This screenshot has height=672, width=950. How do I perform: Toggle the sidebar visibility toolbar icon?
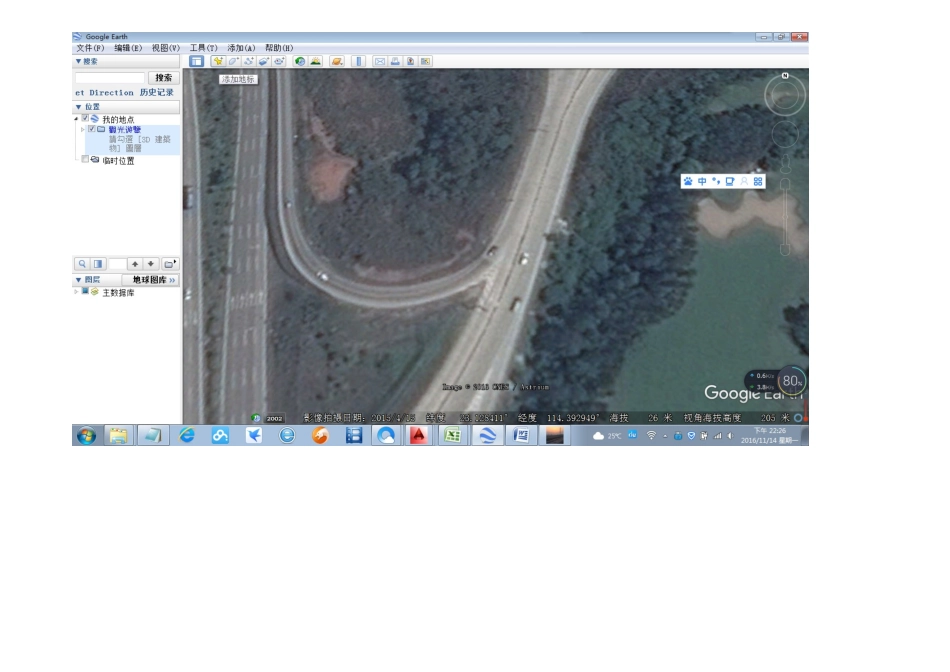click(x=196, y=61)
